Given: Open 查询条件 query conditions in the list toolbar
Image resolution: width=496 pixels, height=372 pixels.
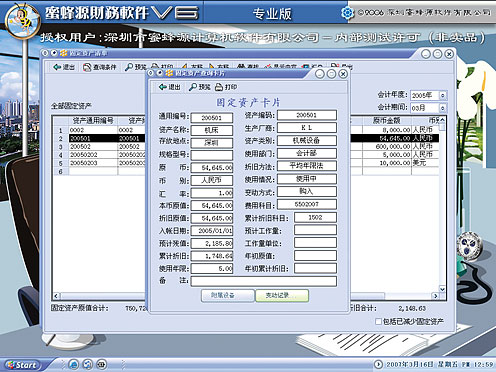Looking at the screenshot, I should click(x=100, y=67).
